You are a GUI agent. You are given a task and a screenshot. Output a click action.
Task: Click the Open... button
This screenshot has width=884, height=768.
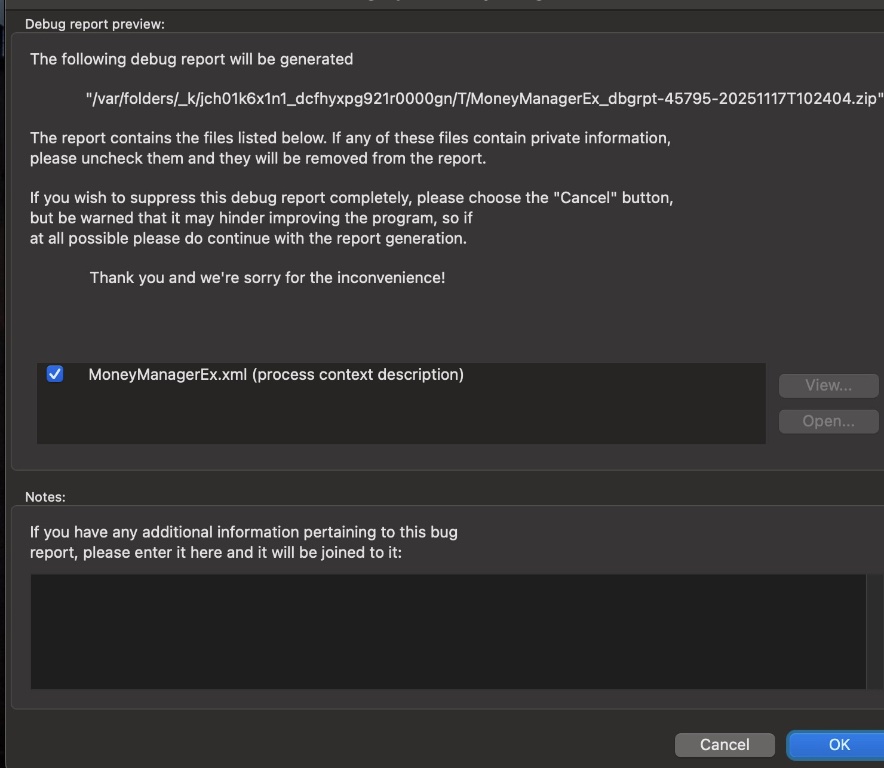(828, 421)
